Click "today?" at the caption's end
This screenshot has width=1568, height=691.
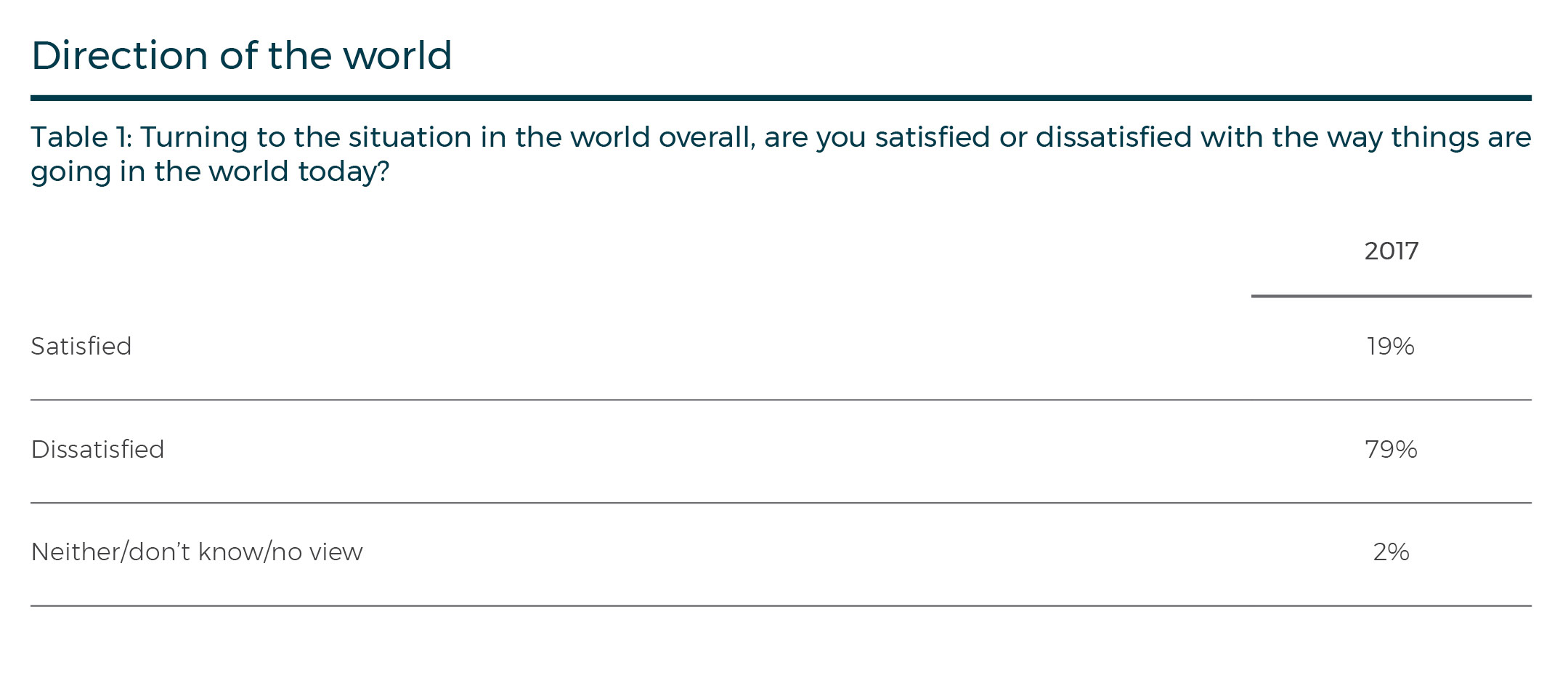point(344,172)
